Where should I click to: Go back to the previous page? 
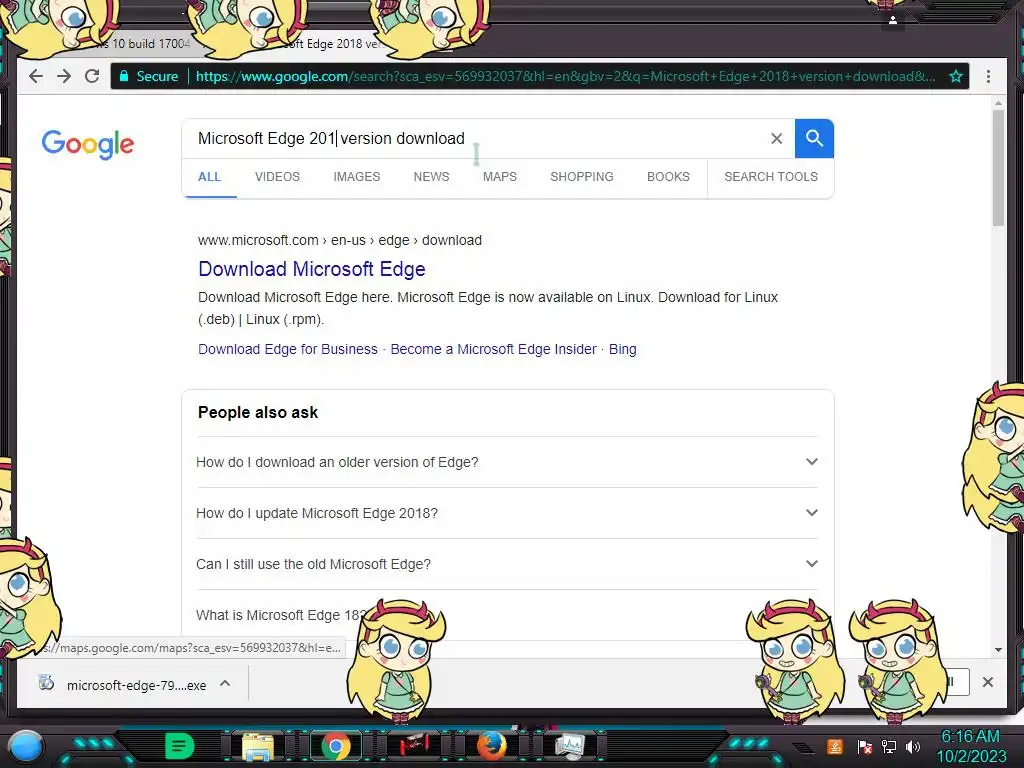pos(36,76)
